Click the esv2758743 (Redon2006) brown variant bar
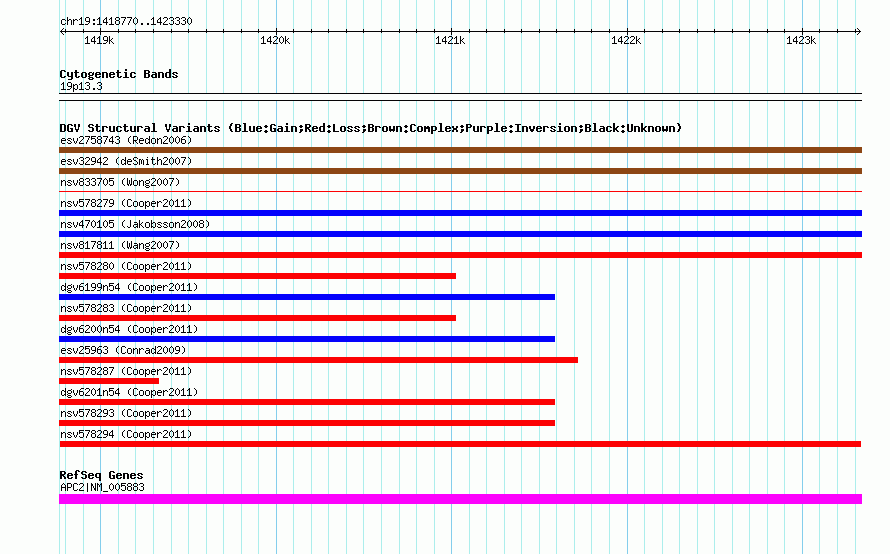The image size is (890, 554). pos(460,150)
